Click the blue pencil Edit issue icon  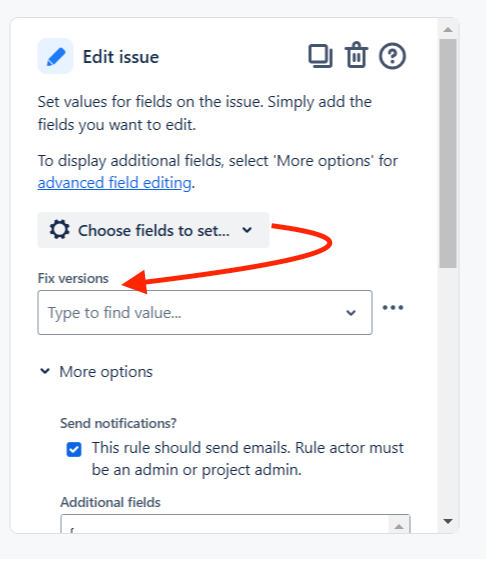click(55, 56)
